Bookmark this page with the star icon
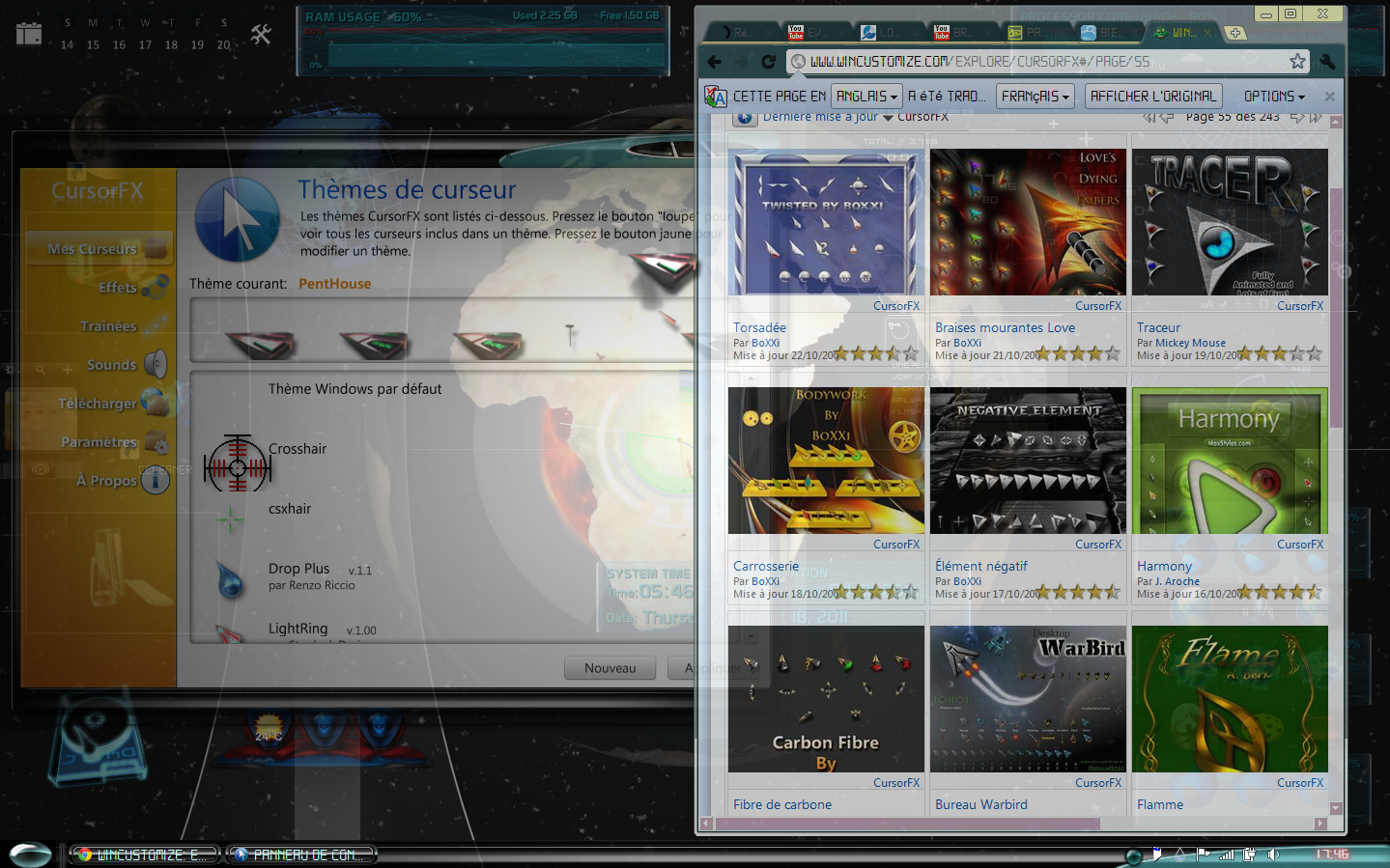The image size is (1390, 868). pyautogui.click(x=1297, y=61)
